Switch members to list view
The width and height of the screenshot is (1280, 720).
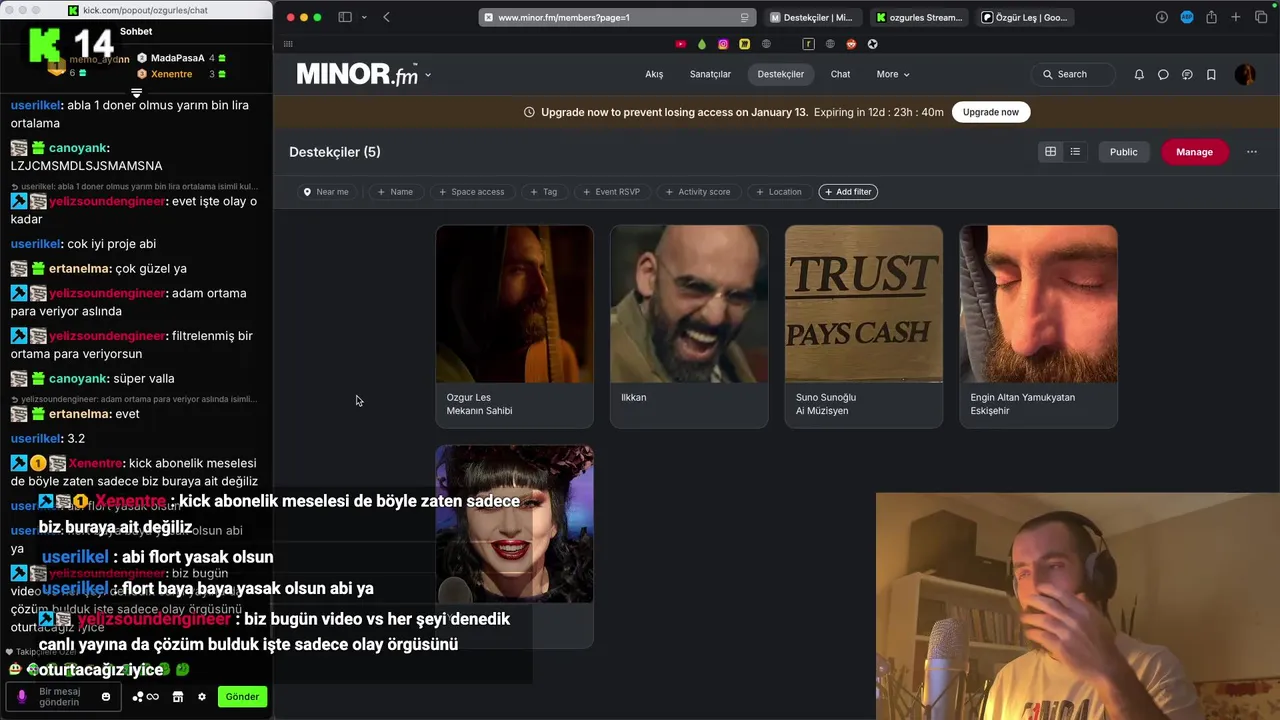(1075, 152)
